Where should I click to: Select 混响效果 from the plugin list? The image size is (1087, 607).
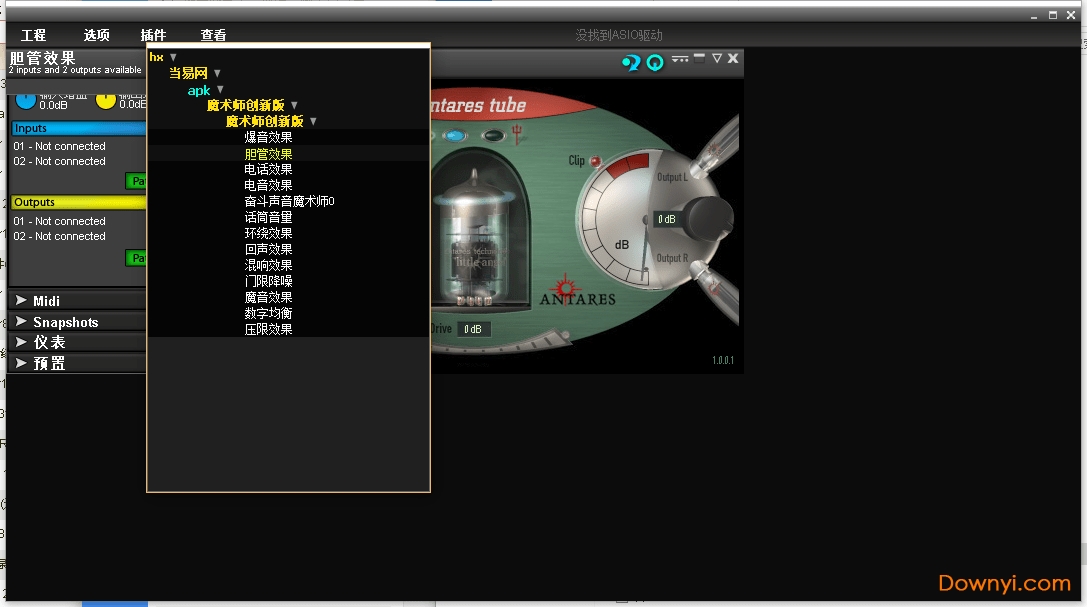pyautogui.click(x=268, y=265)
